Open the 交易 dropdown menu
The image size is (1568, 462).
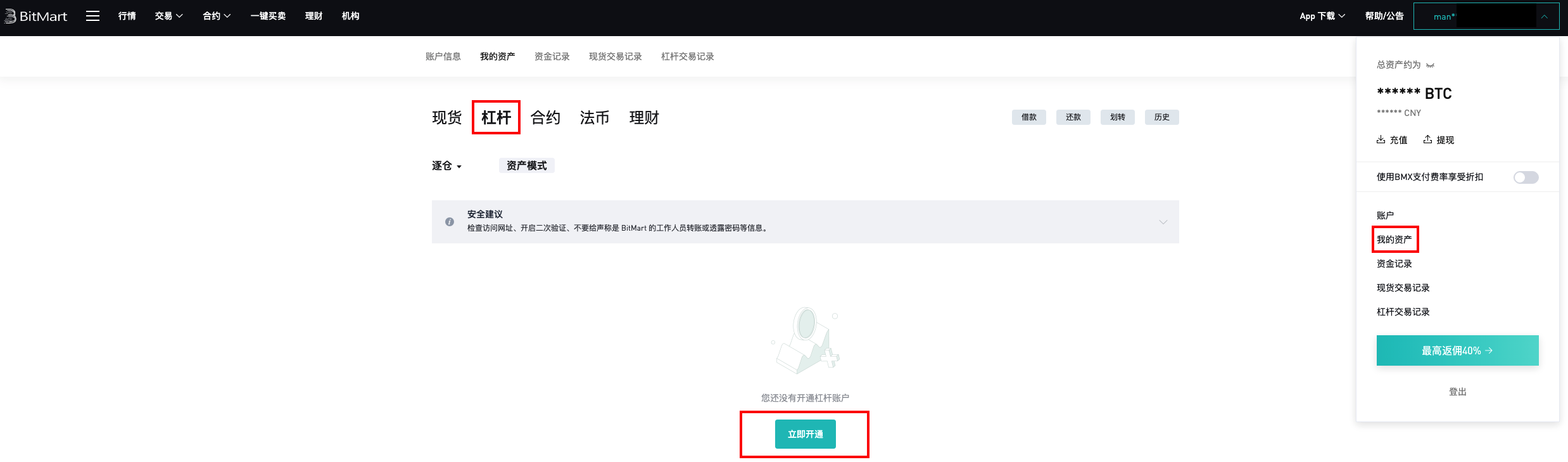(168, 16)
